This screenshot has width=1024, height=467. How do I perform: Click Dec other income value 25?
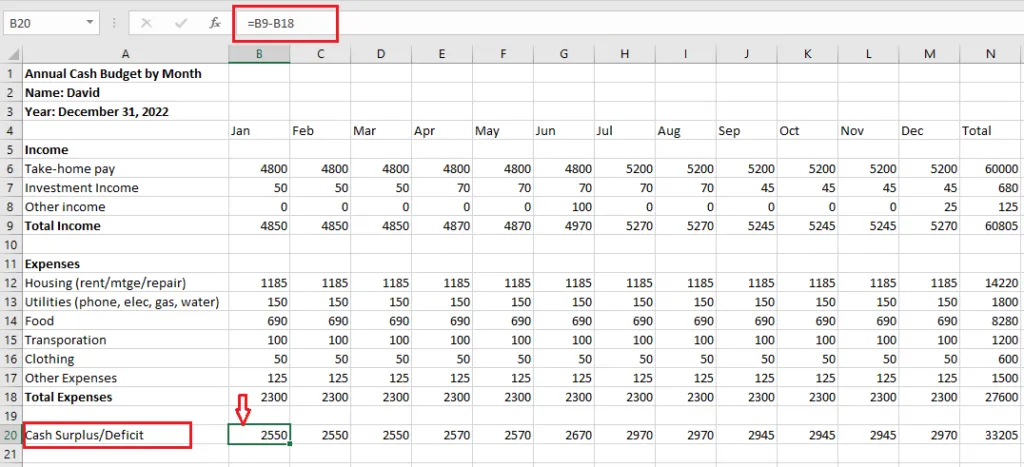(x=929, y=206)
